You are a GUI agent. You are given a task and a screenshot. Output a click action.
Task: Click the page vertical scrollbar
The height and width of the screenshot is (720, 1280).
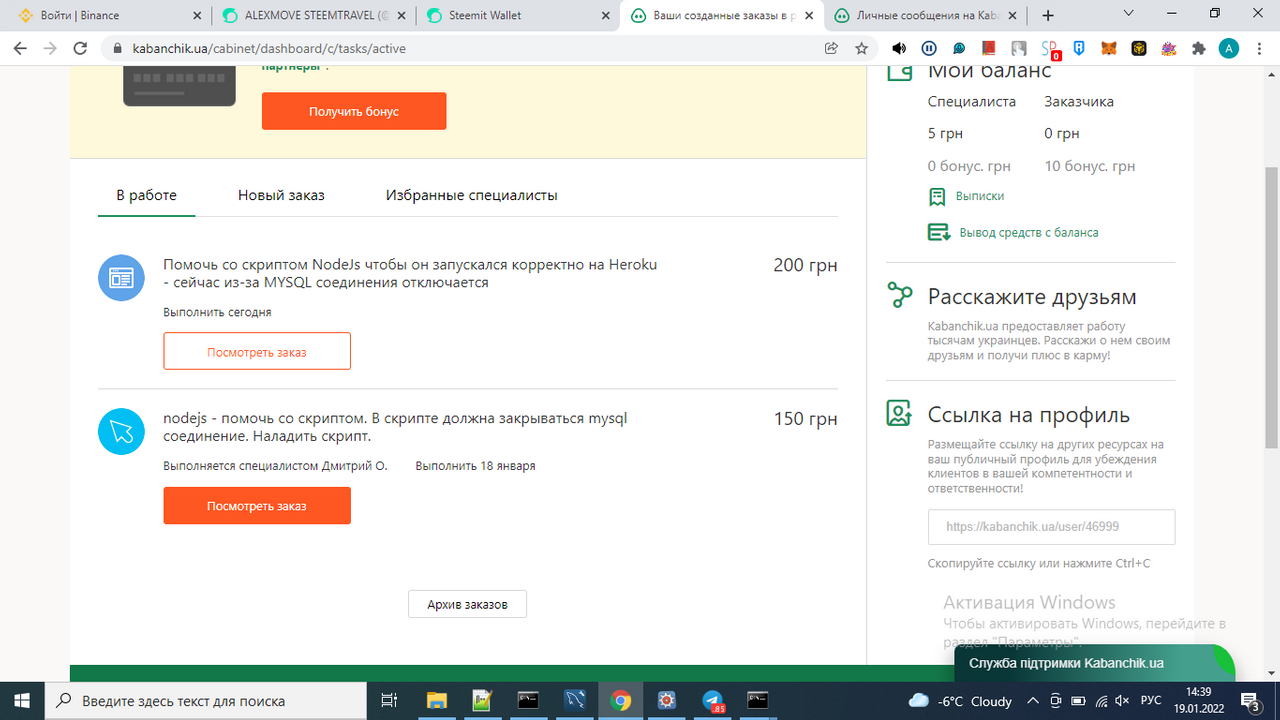[1272, 308]
